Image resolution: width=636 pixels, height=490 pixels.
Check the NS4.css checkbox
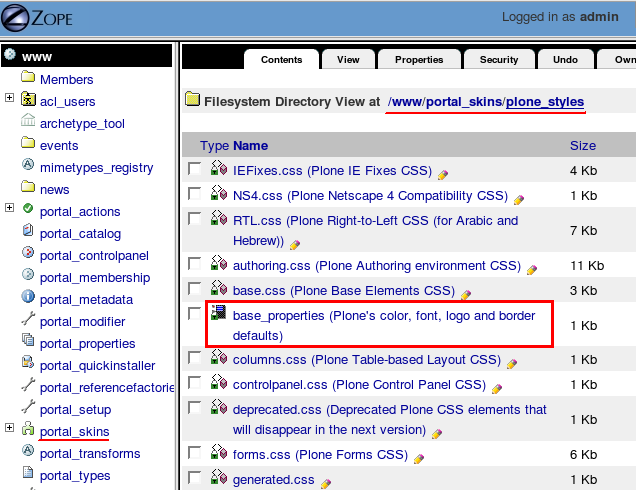point(194,193)
